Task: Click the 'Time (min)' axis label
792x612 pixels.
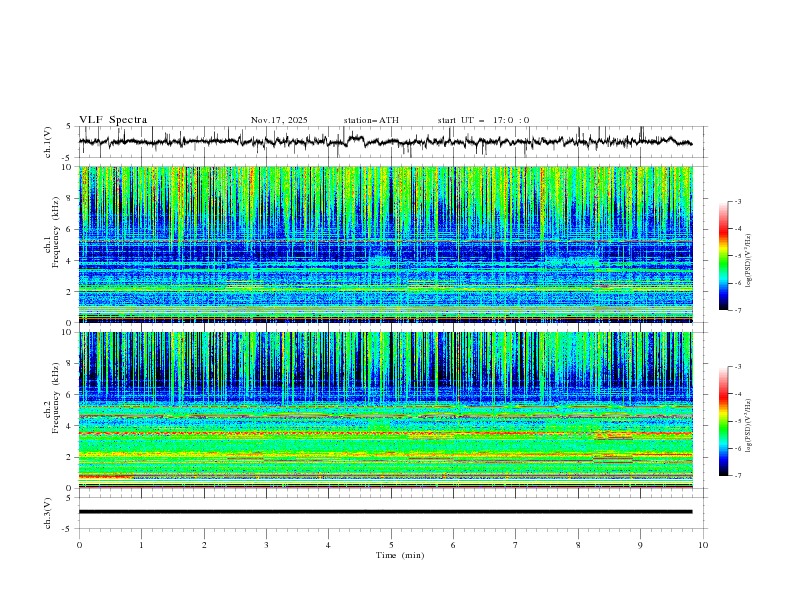Action: 400,555
